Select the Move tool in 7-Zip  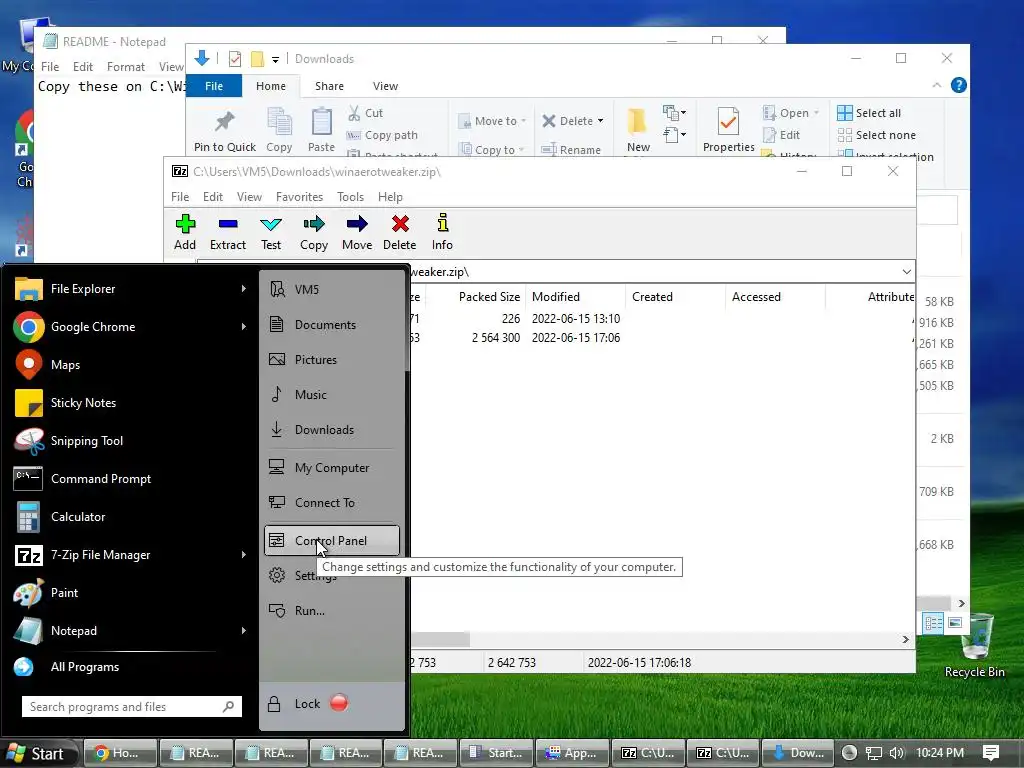357,232
